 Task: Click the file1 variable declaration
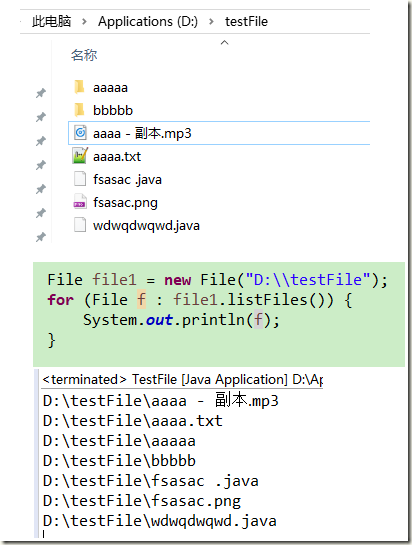114,279
